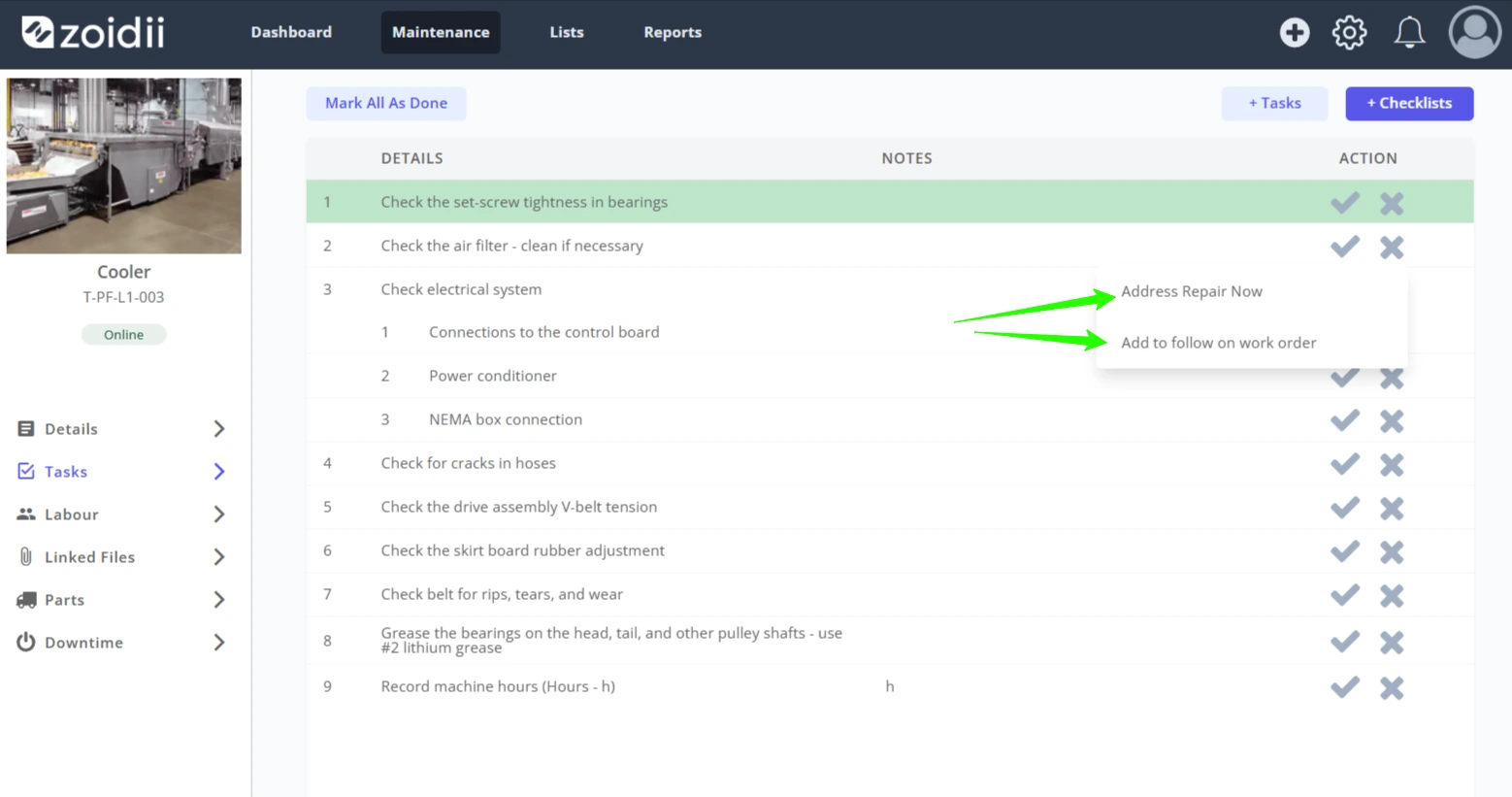Mark 'Record machine hours' task as done

tap(1344, 687)
